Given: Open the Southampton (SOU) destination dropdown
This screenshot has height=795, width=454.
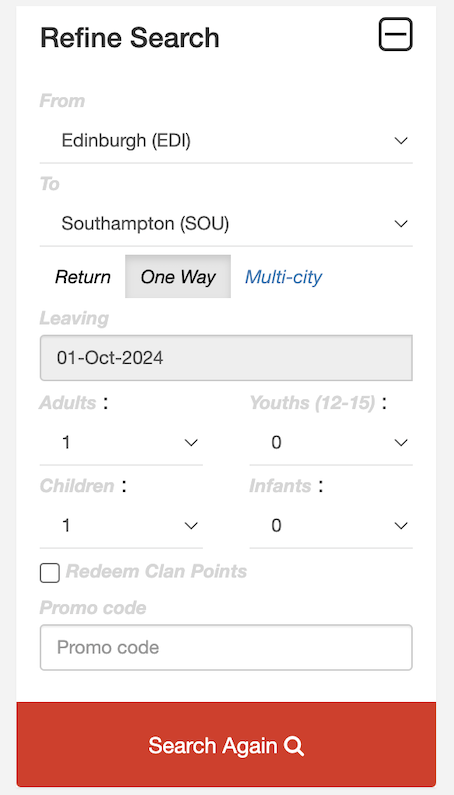Looking at the screenshot, I should (226, 224).
